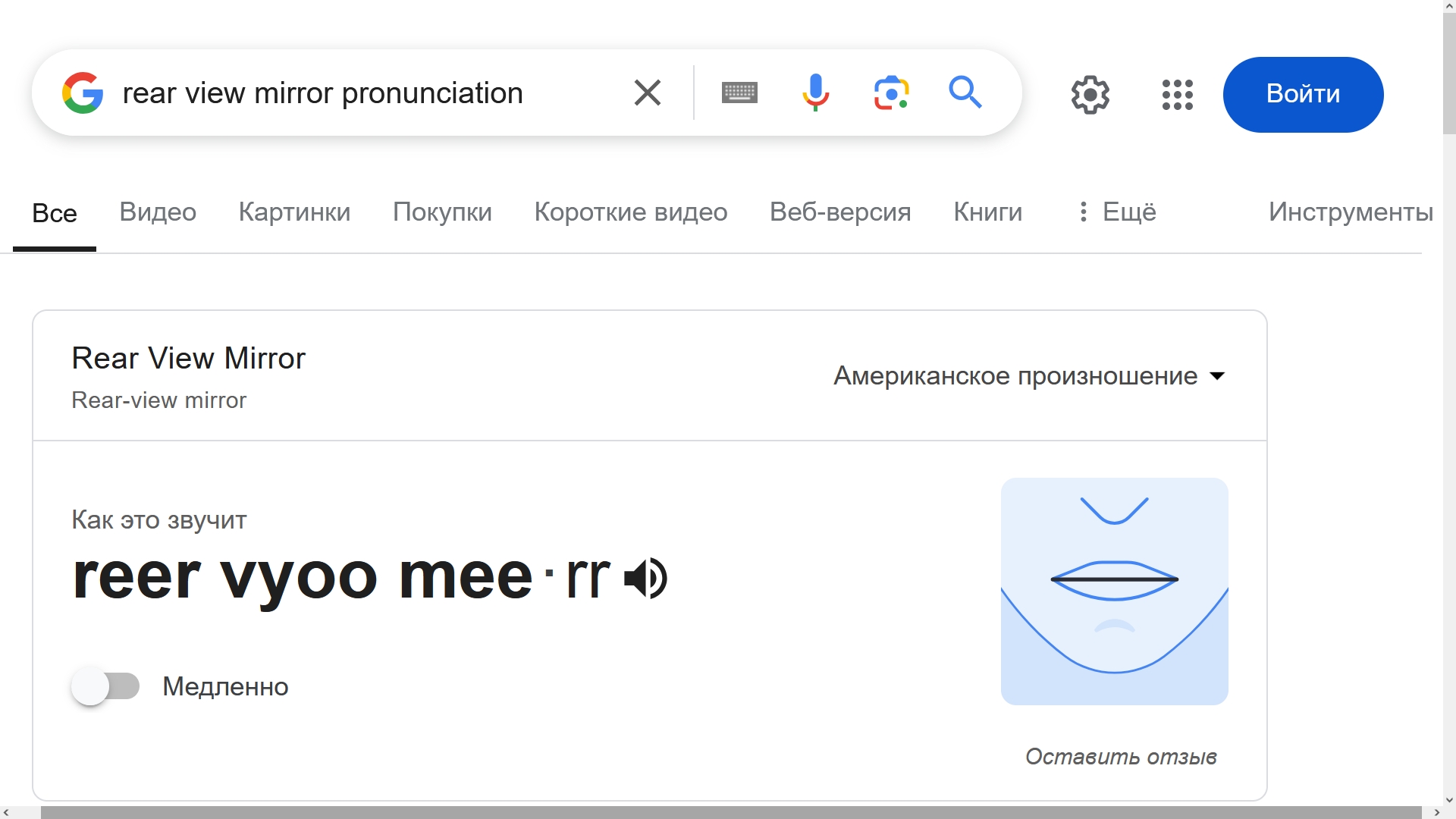Switch to the Видео tab
The image size is (1456, 819).
click(158, 212)
